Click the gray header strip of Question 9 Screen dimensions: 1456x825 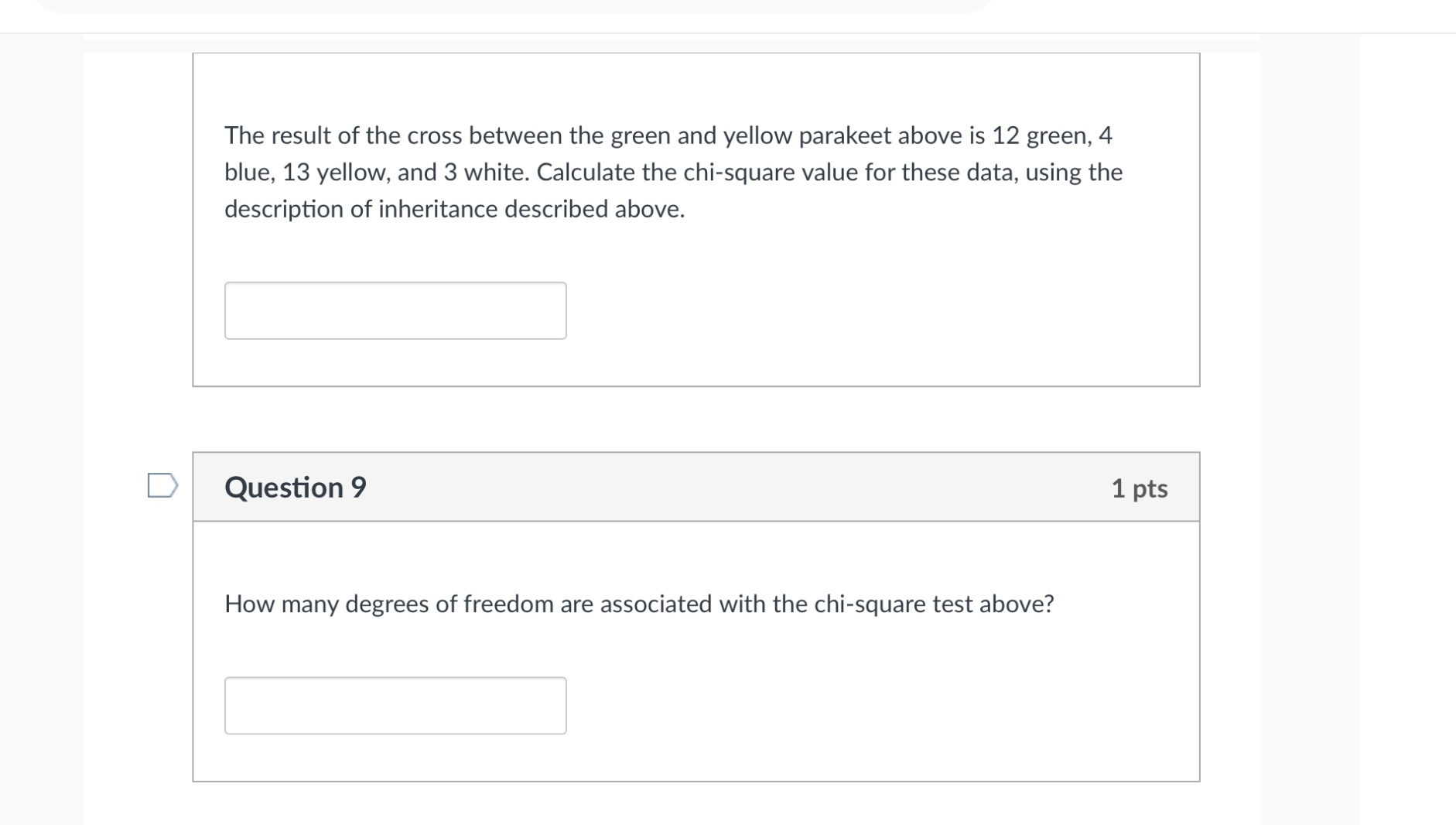[x=695, y=486]
